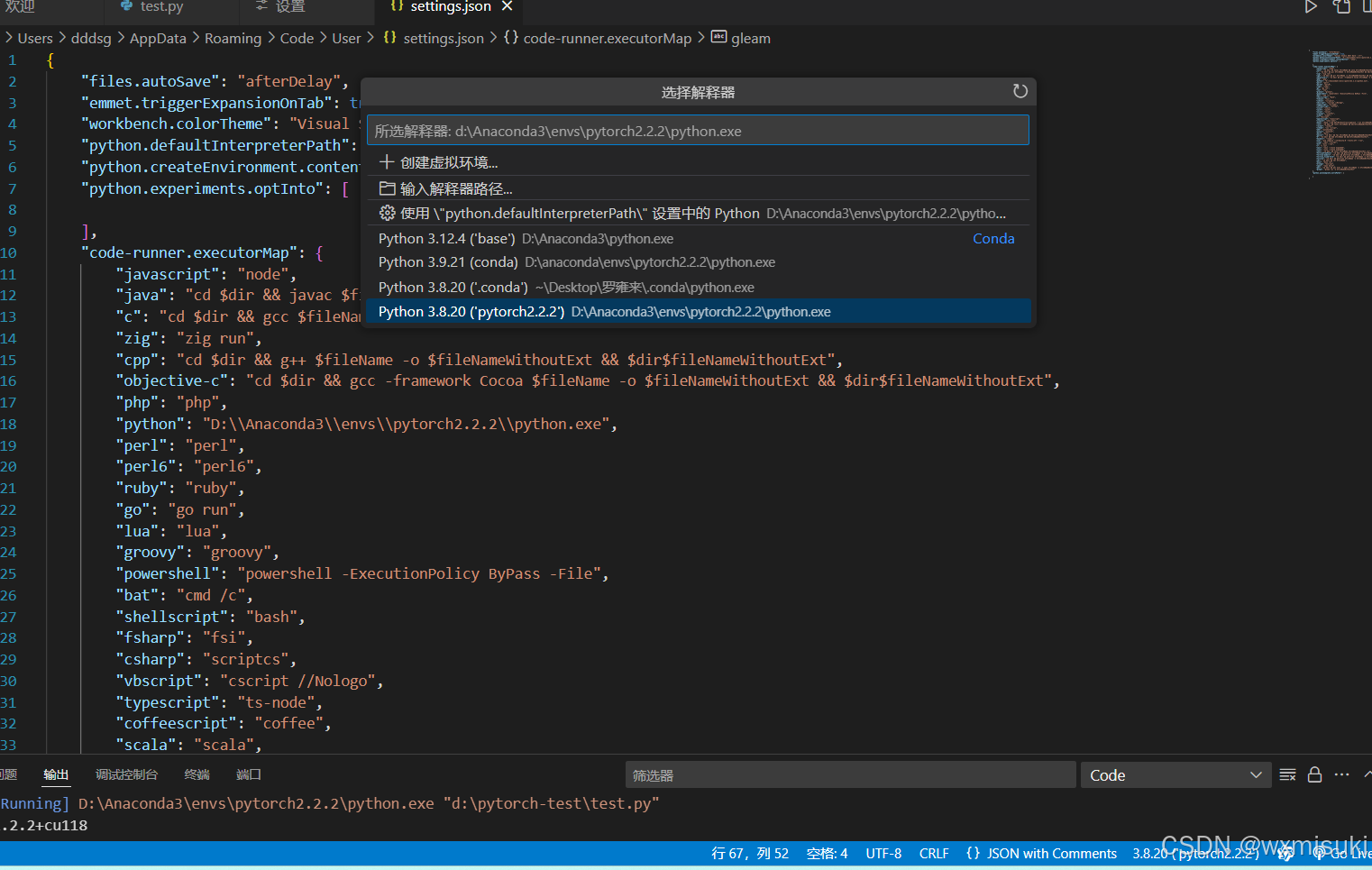
Task: Open notifications from the status bar bell
Action: pos(1286,853)
